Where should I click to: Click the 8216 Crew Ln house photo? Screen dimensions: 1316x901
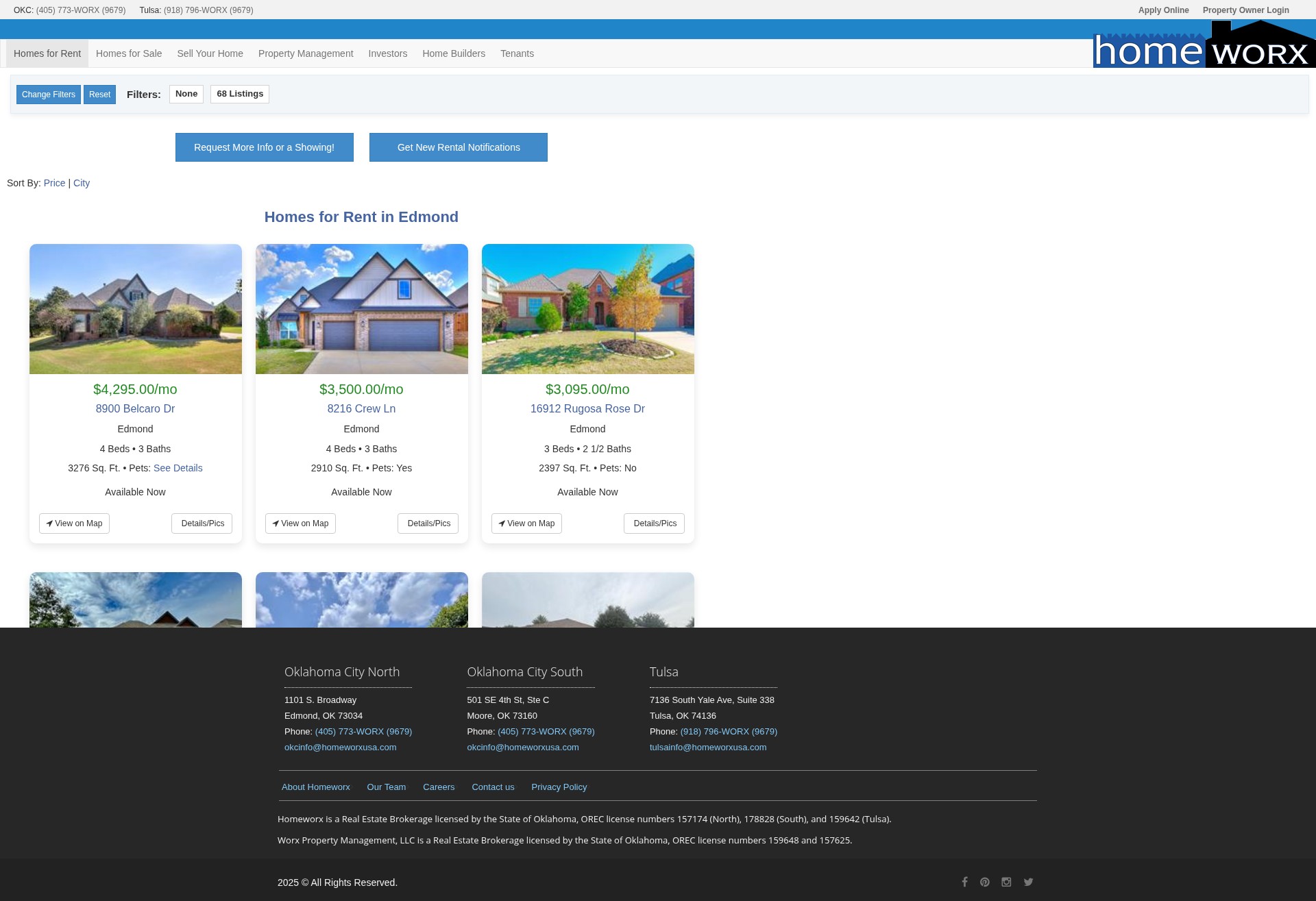coord(362,309)
